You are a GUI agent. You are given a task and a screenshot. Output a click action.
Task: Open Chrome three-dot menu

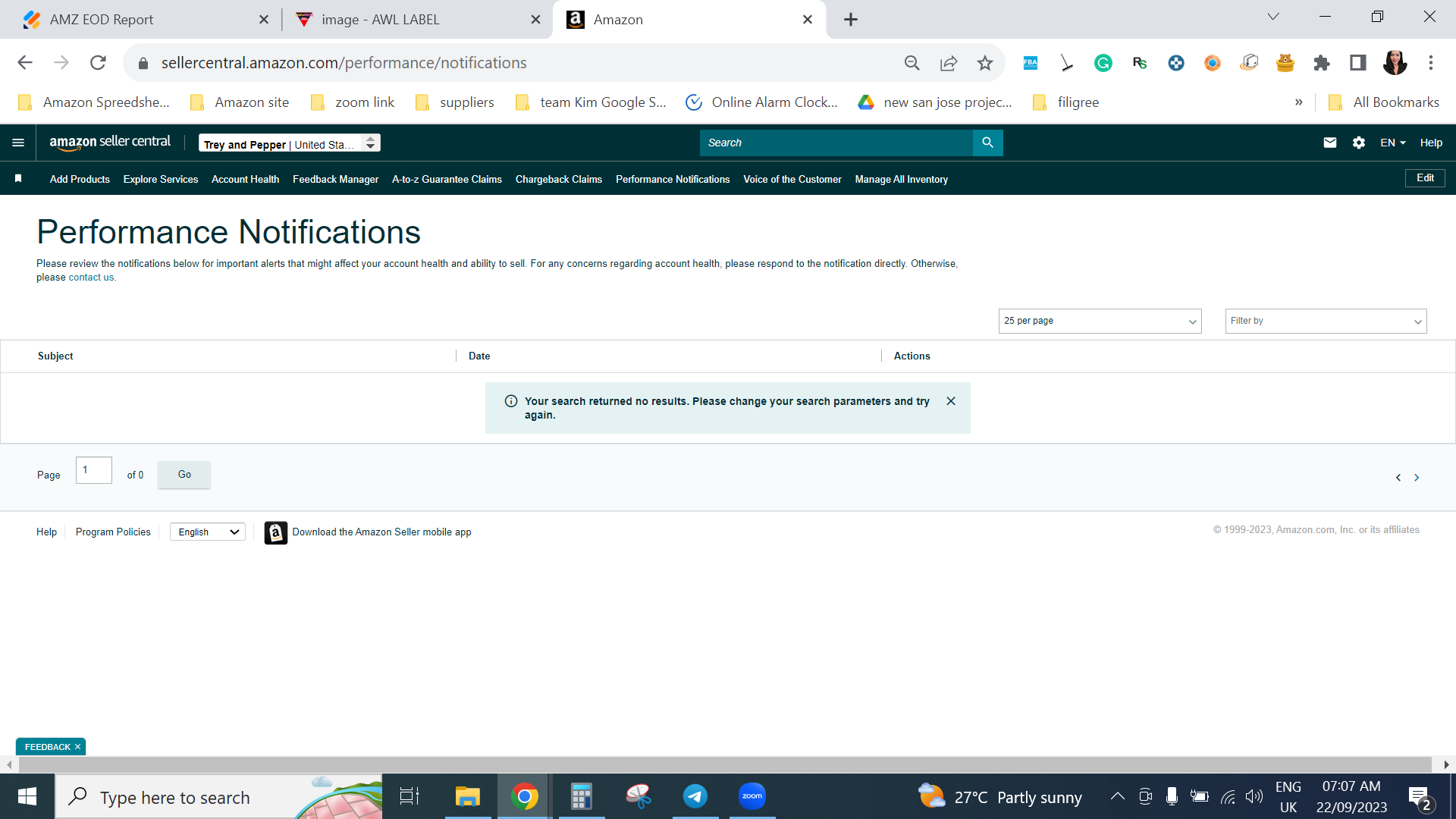pyautogui.click(x=1431, y=63)
